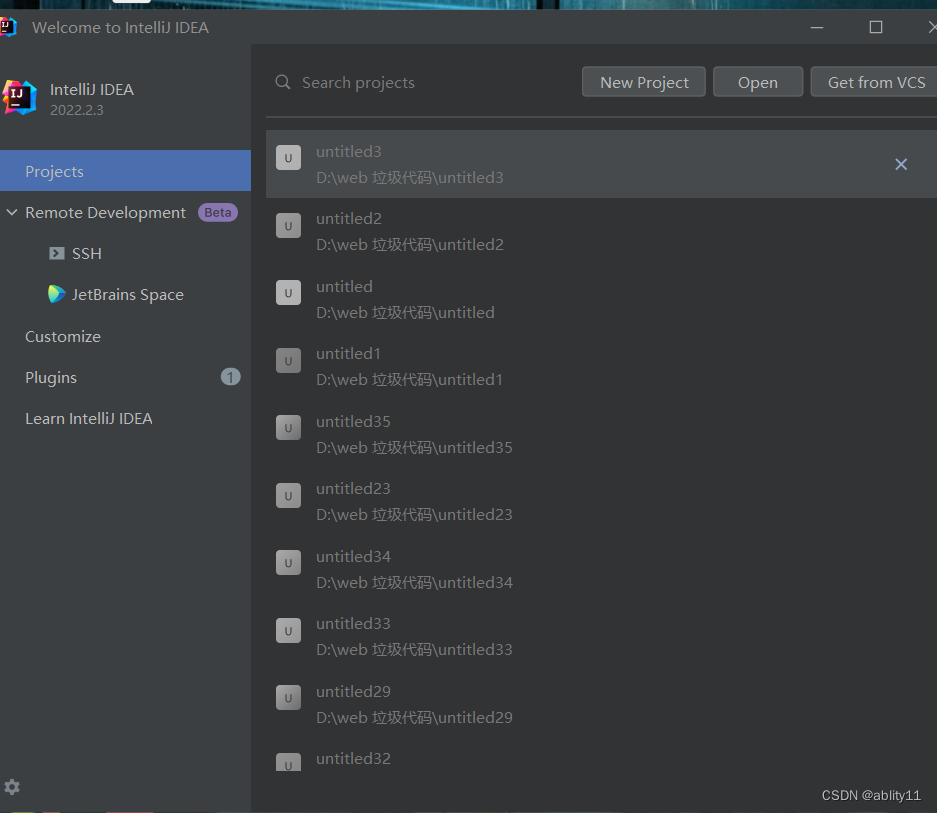Viewport: 937px width, 813px height.
Task: Open recent project untitled34
Action: [x=601, y=569]
